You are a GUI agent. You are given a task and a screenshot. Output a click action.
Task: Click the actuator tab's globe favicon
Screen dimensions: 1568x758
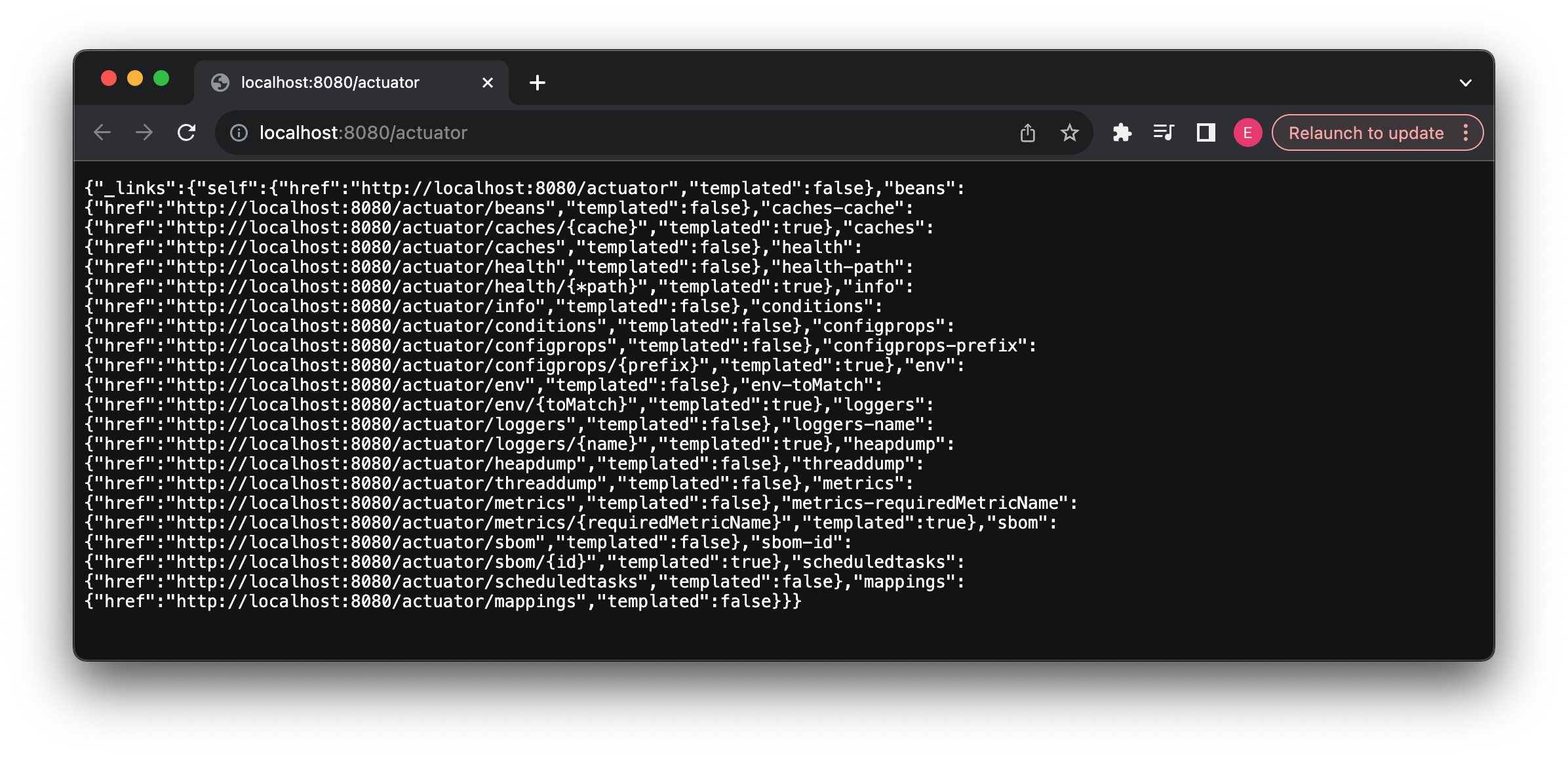click(x=220, y=82)
